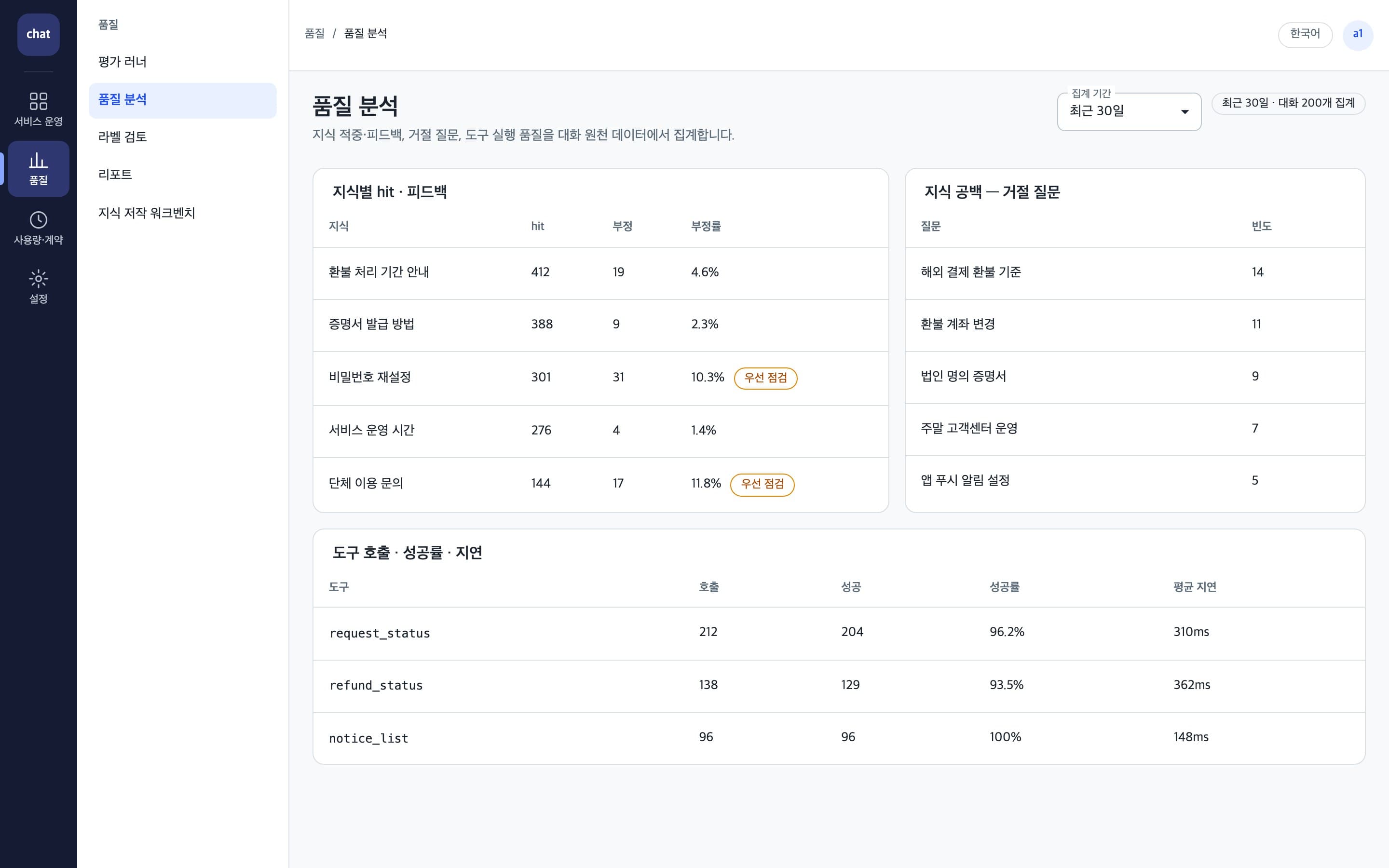Click the 앱 푸시 알림 설정 question
Viewport: 1389px width, 868px height.
pos(965,481)
